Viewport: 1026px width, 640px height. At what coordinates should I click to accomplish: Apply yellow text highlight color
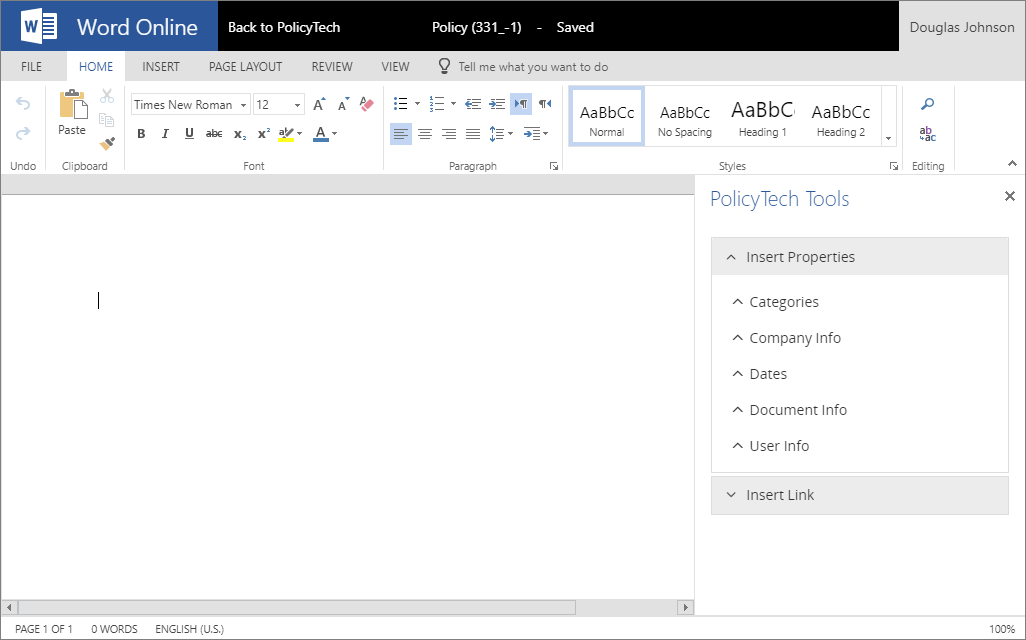(287, 133)
